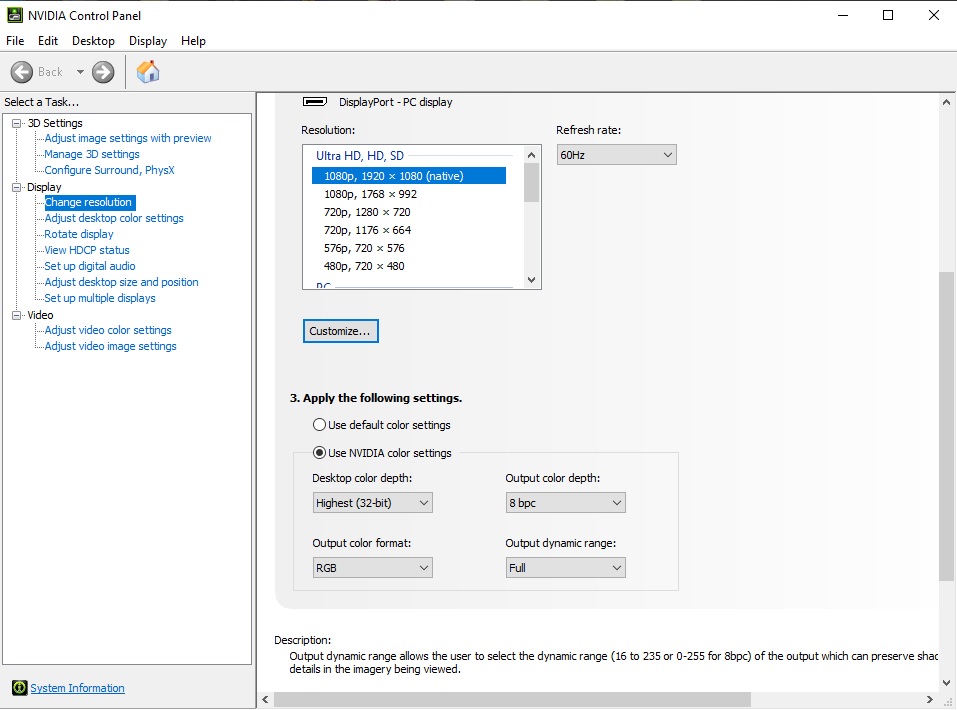Collapse the Display tree node
The width and height of the screenshot is (957, 710).
click(x=16, y=187)
